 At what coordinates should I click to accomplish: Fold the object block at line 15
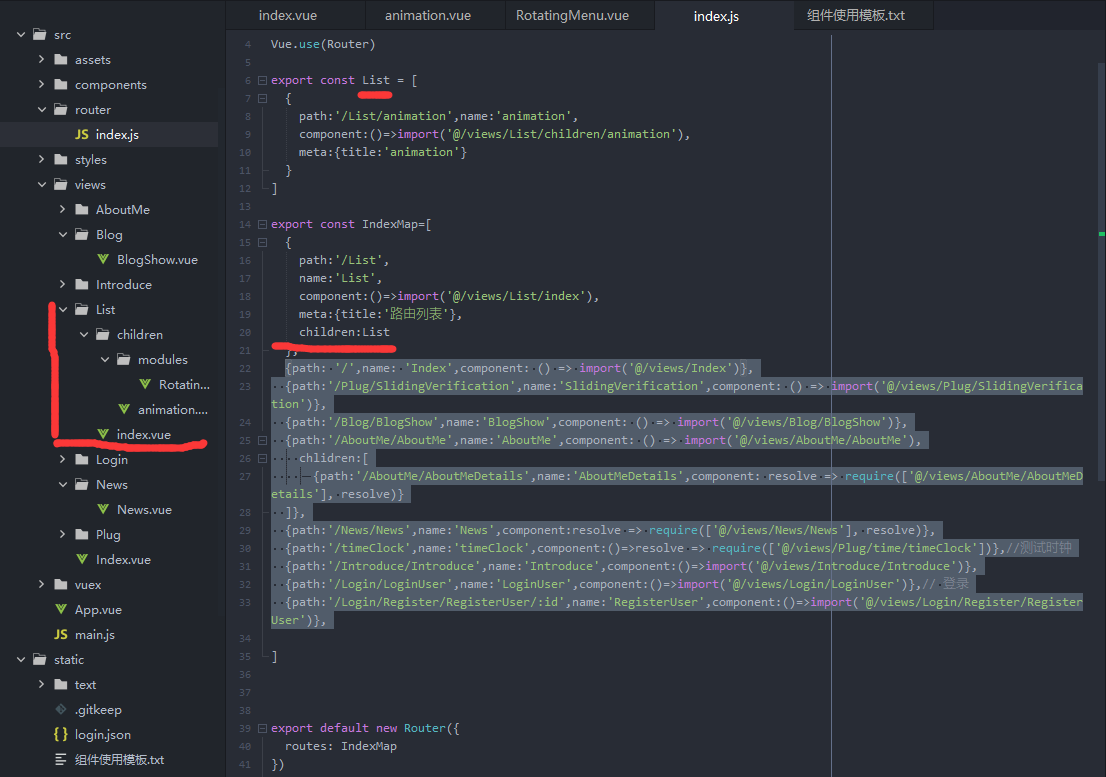point(262,243)
